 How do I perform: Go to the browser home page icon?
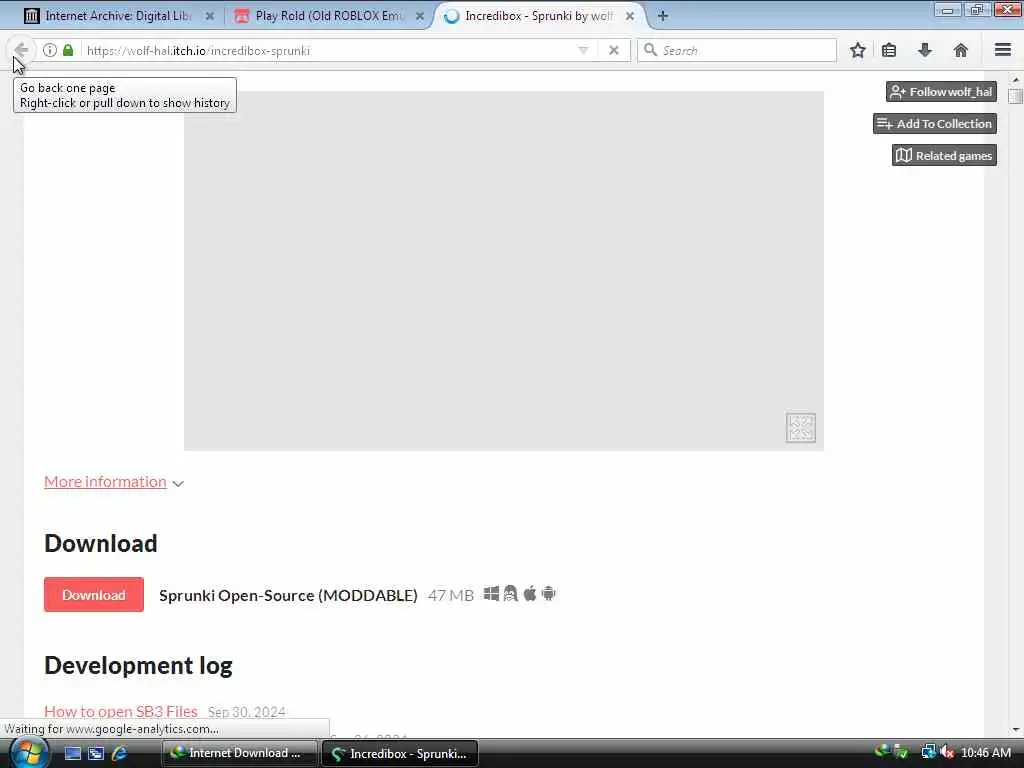point(961,50)
